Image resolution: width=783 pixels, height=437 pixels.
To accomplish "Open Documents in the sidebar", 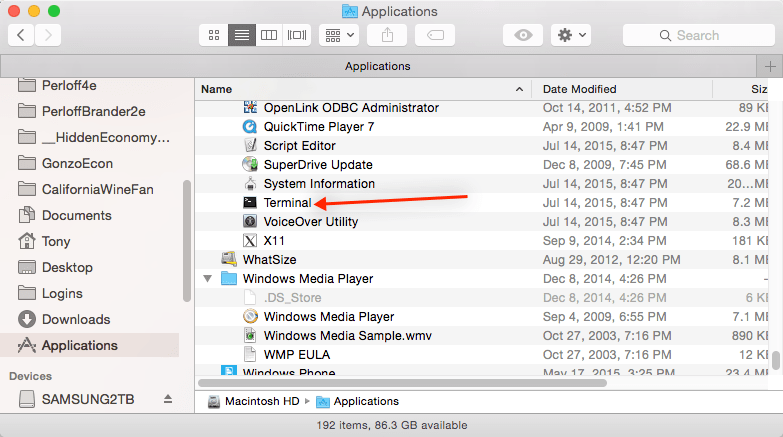I will point(76,215).
